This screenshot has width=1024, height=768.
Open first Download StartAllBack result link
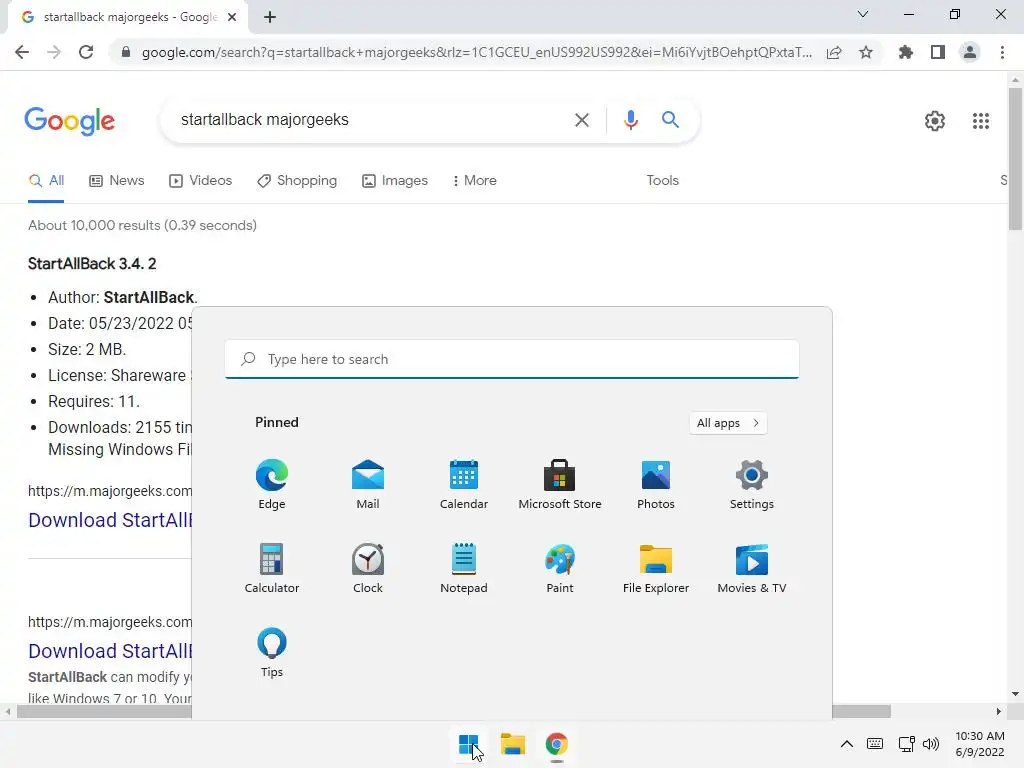pos(110,520)
